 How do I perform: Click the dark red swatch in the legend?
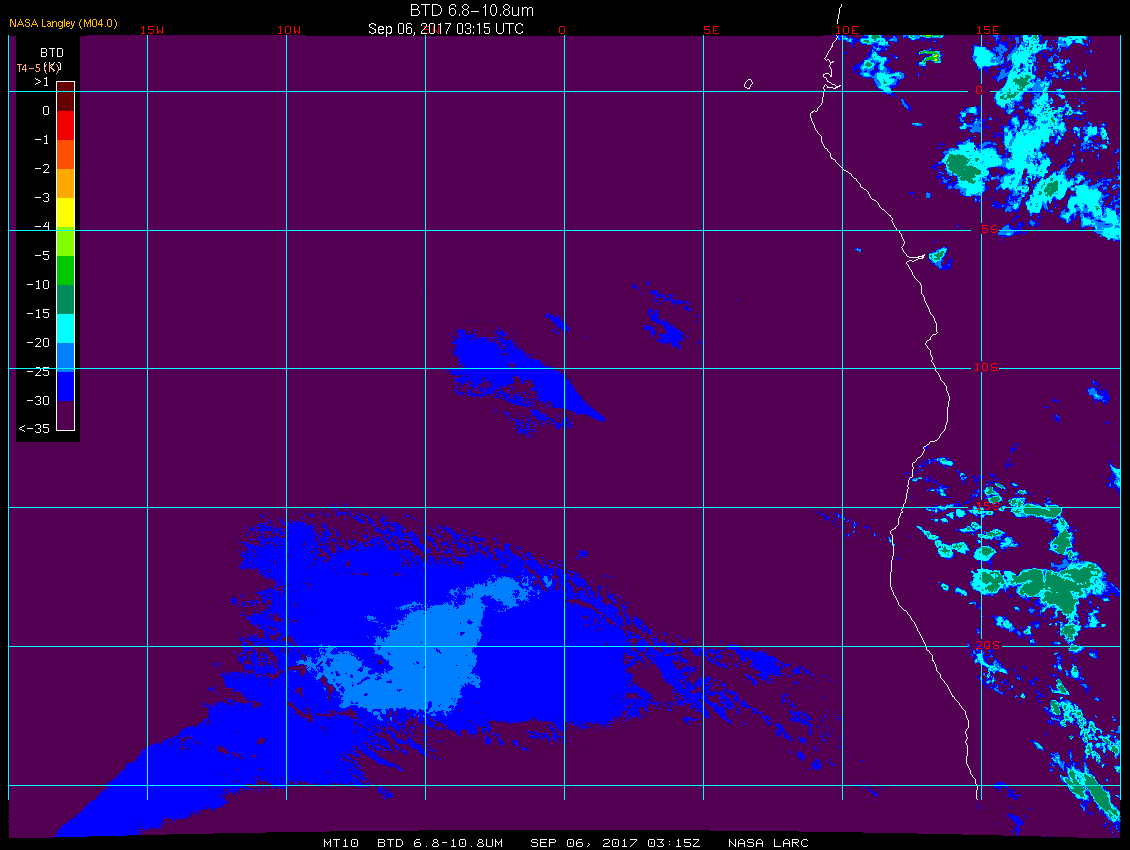point(66,97)
